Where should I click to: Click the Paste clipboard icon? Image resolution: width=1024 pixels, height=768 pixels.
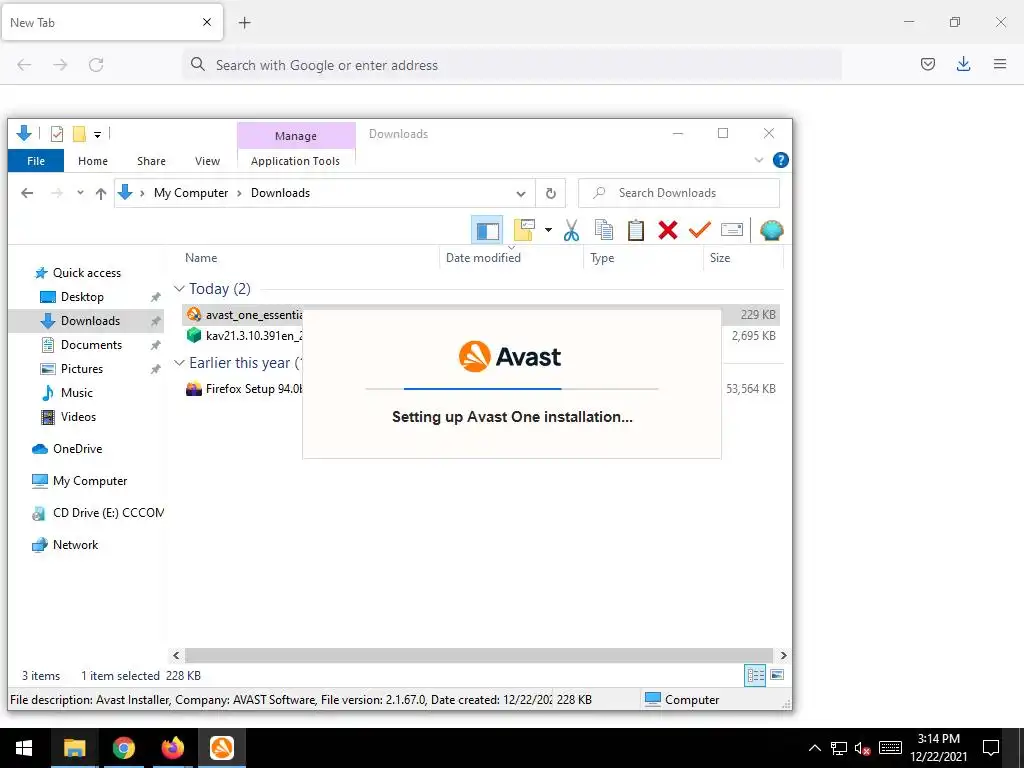coord(636,230)
